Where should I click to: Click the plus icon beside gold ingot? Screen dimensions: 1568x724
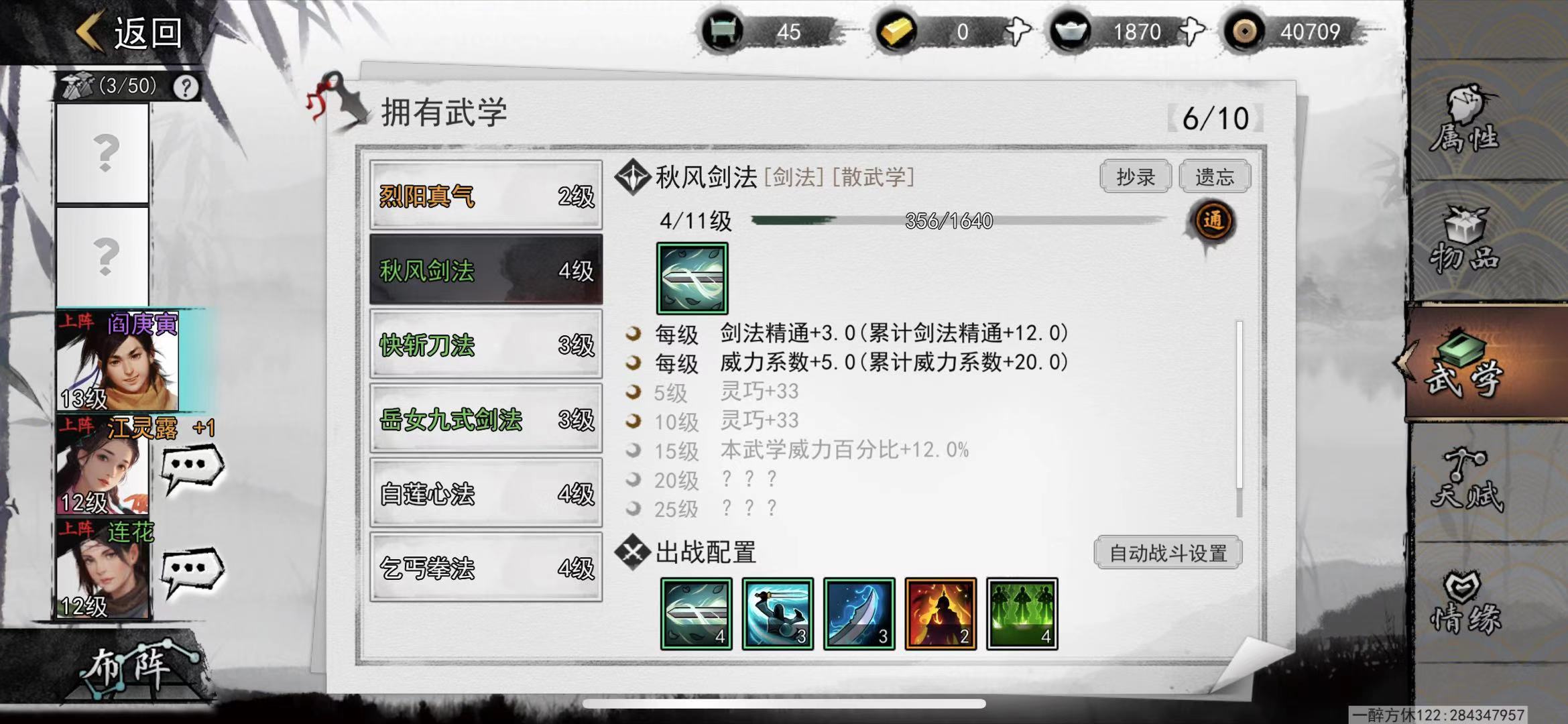click(1017, 32)
